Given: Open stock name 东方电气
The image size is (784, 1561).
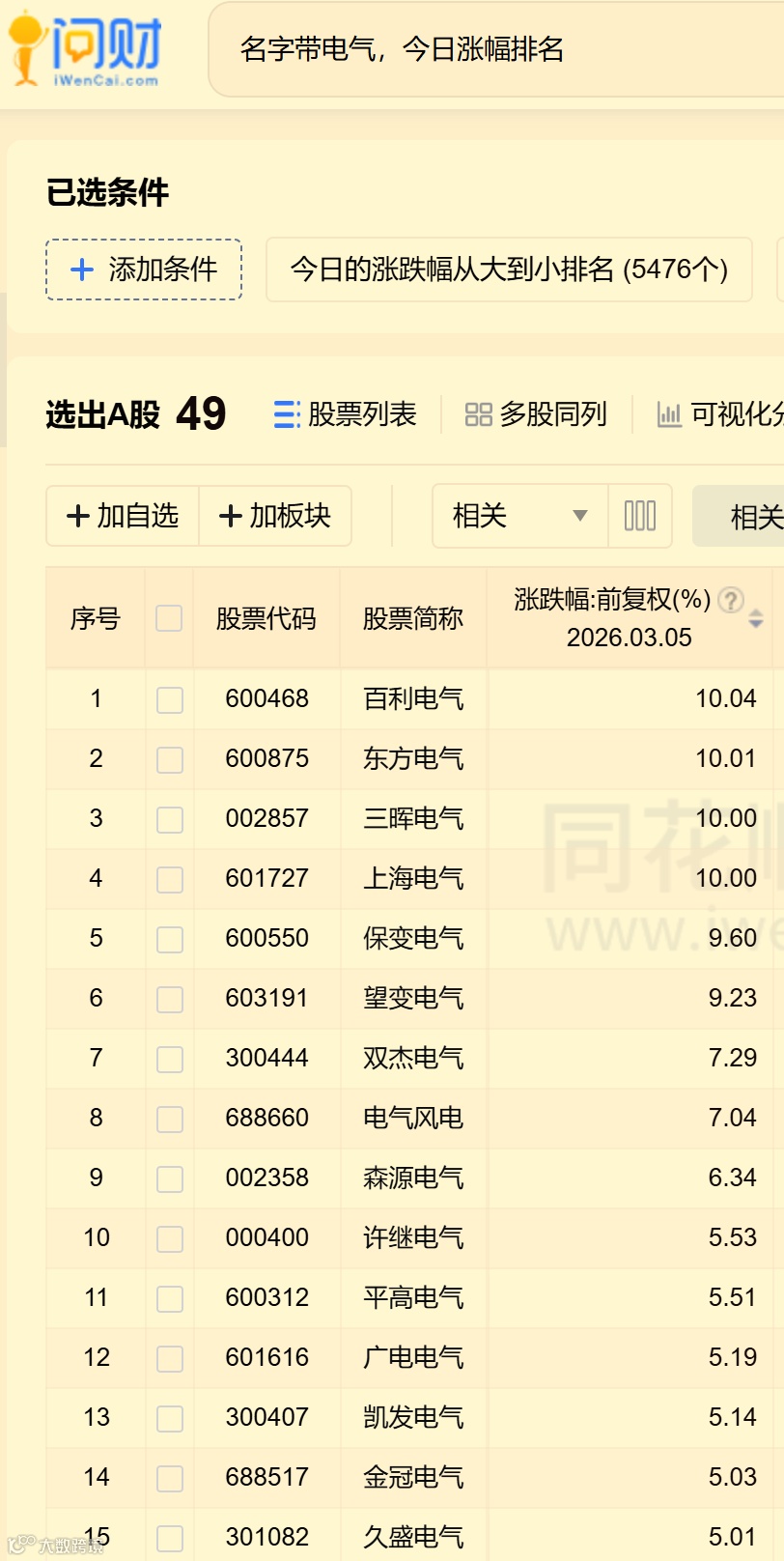Looking at the screenshot, I should (413, 758).
